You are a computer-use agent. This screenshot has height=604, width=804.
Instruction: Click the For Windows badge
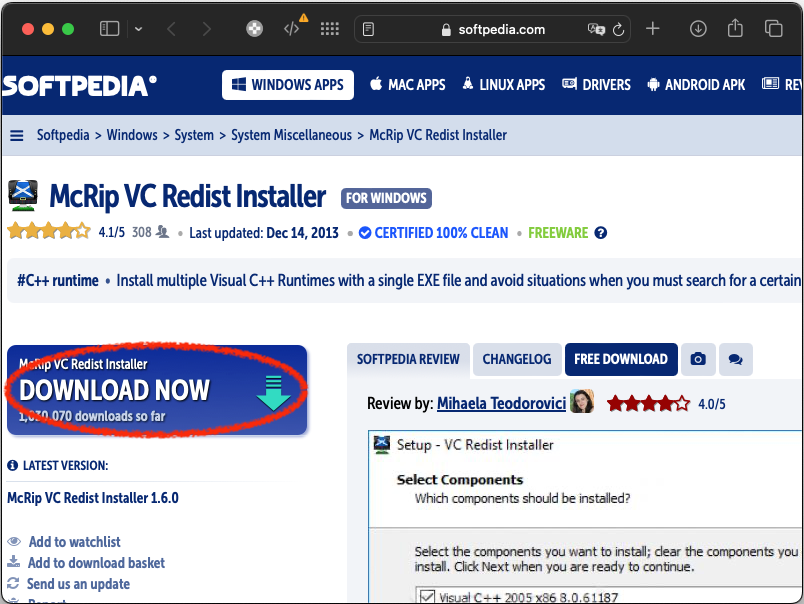(386, 198)
